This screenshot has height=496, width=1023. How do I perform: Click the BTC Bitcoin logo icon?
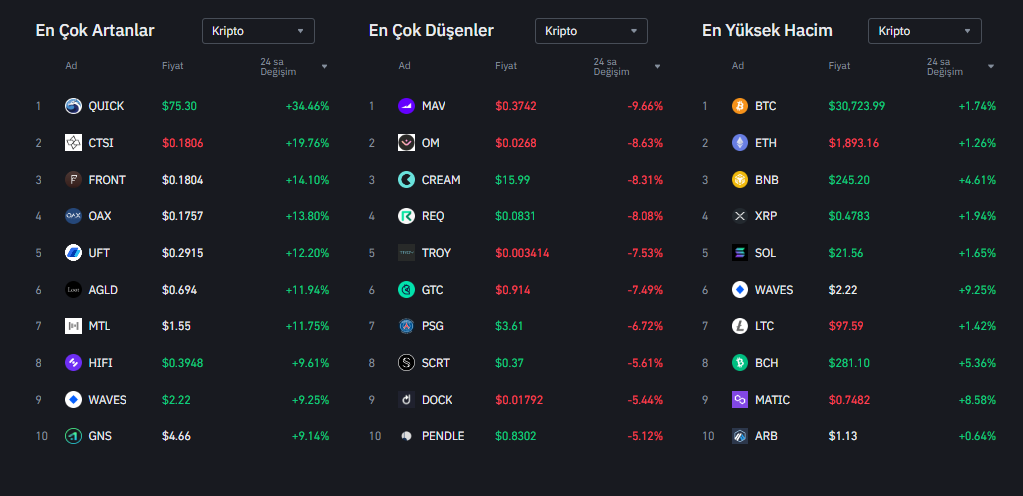(740, 106)
